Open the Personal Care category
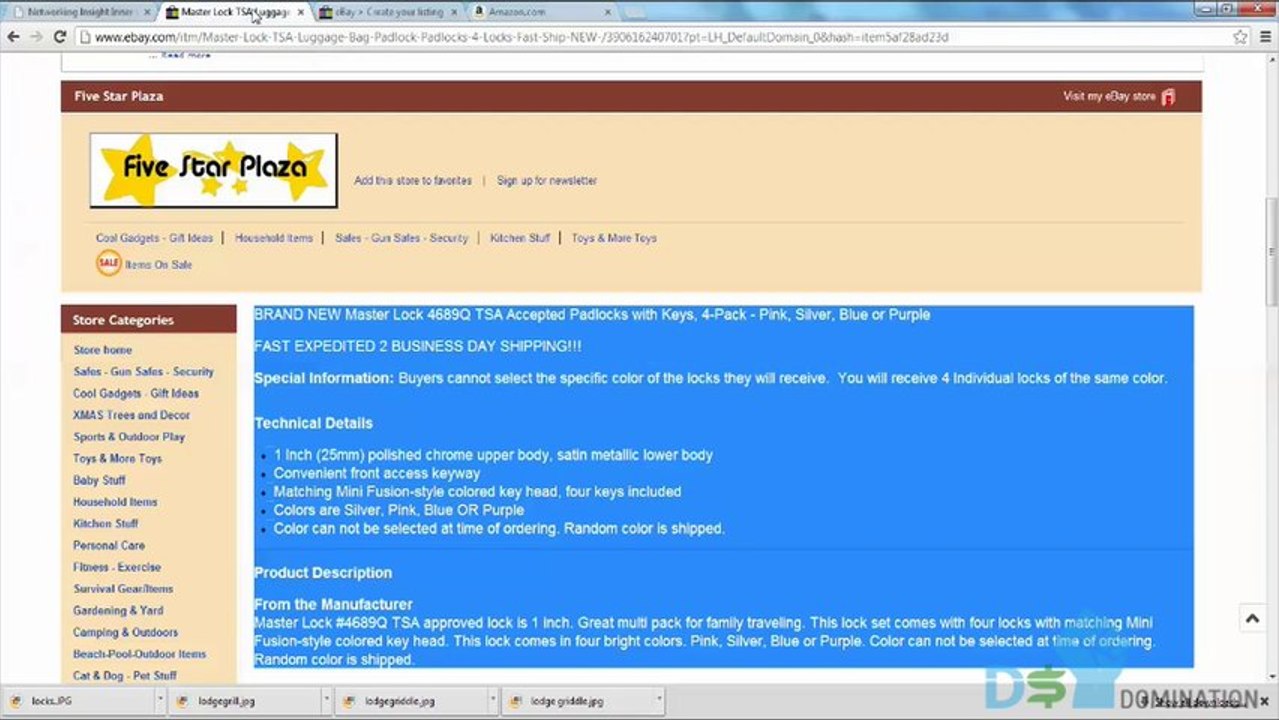Image resolution: width=1279 pixels, height=720 pixels. [109, 545]
